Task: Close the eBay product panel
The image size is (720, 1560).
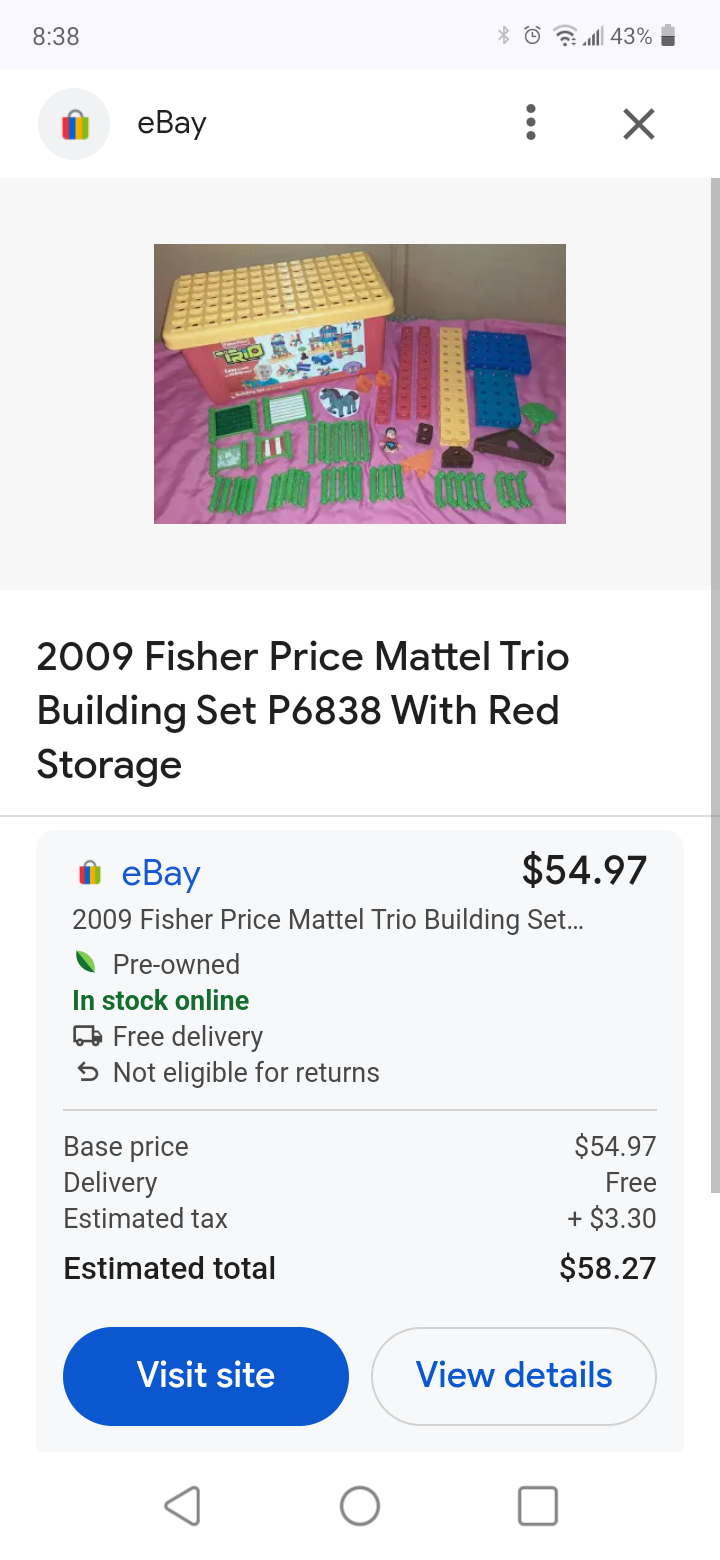Action: pyautogui.click(x=638, y=124)
